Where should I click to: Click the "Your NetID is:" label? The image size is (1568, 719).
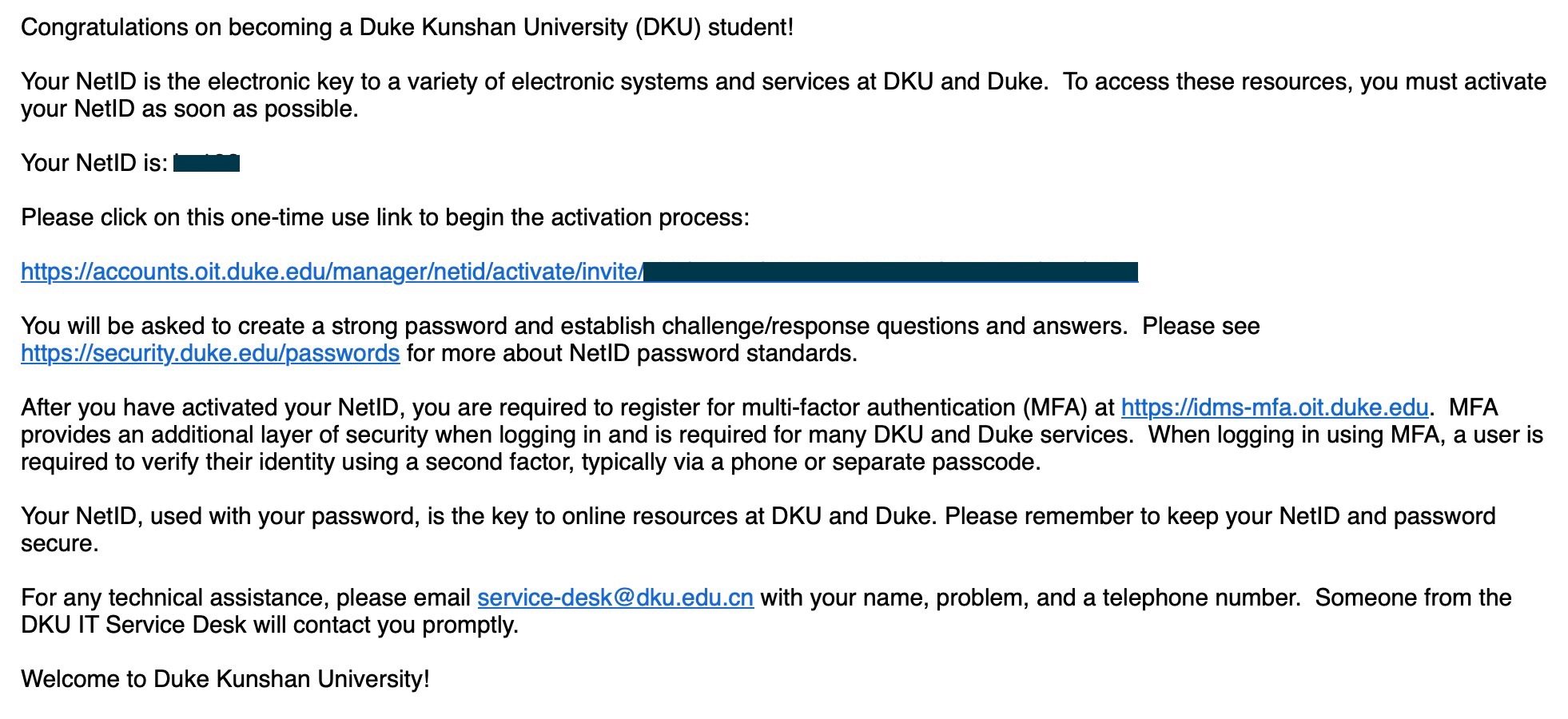(94, 164)
